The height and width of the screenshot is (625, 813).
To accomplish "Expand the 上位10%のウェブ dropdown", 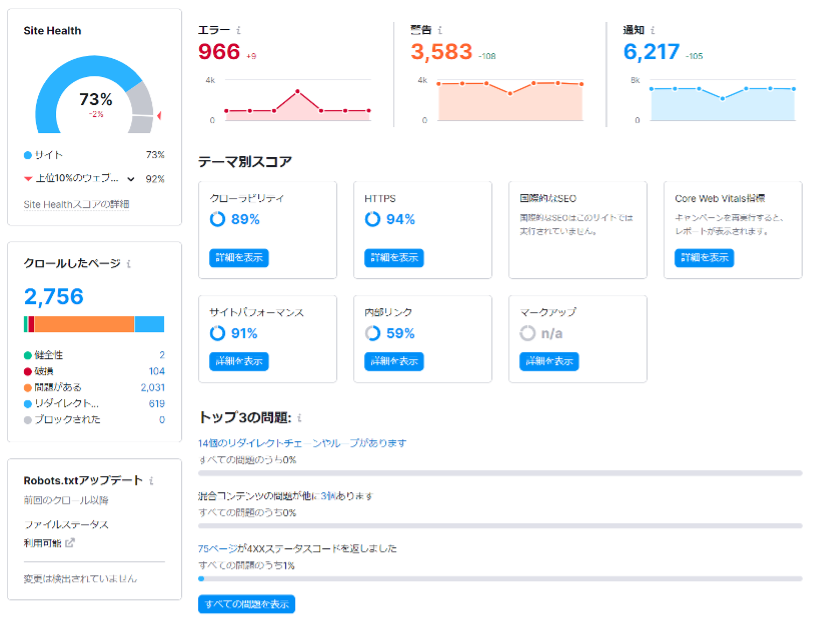I will (x=130, y=179).
